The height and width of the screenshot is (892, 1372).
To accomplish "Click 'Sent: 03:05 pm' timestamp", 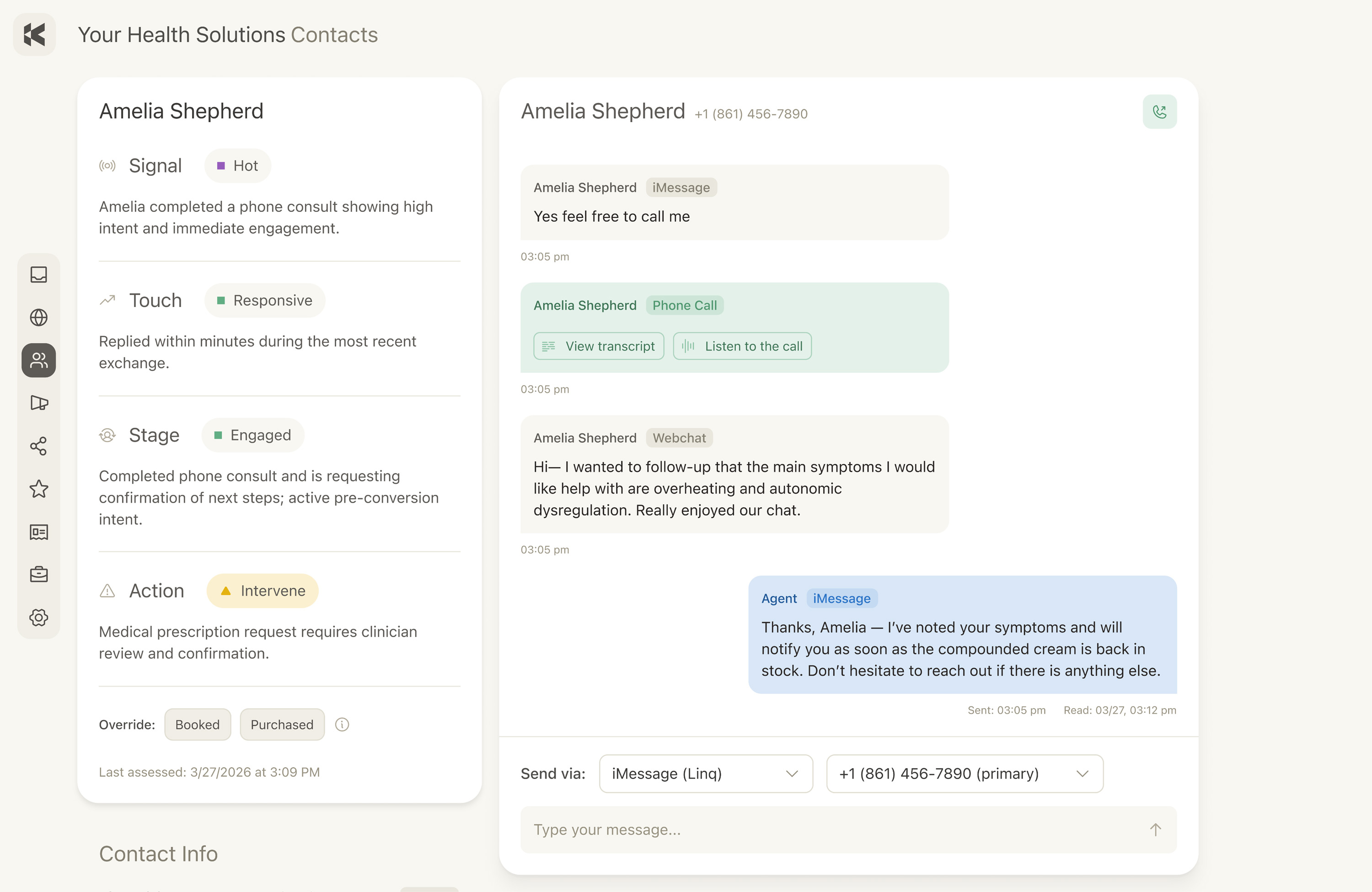I will pos(1006,710).
